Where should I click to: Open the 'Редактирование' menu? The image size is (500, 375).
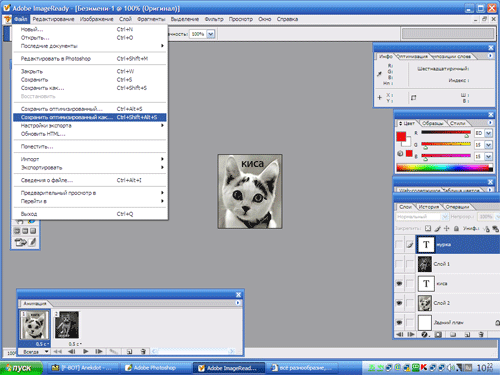click(53, 19)
